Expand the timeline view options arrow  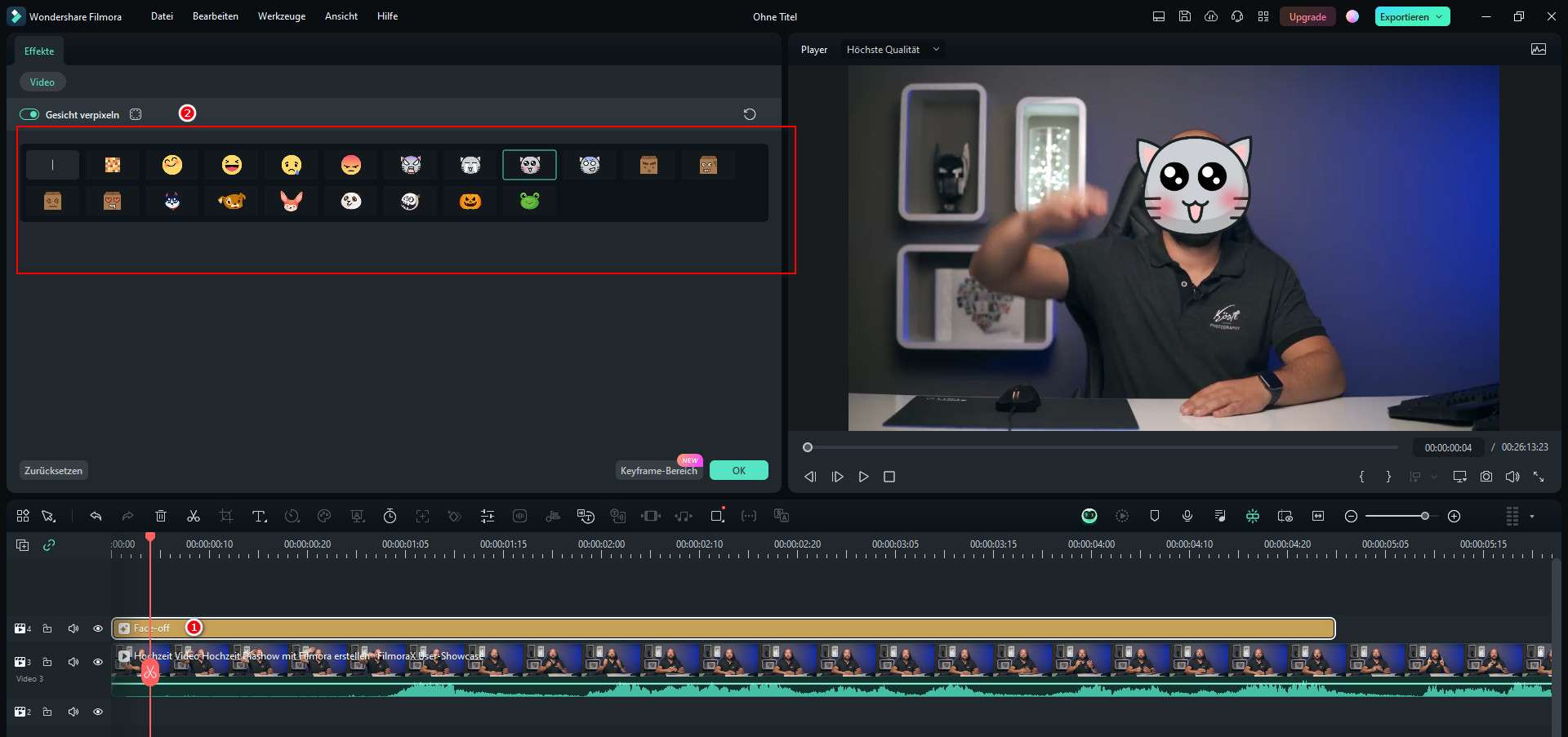pyautogui.click(x=1532, y=517)
